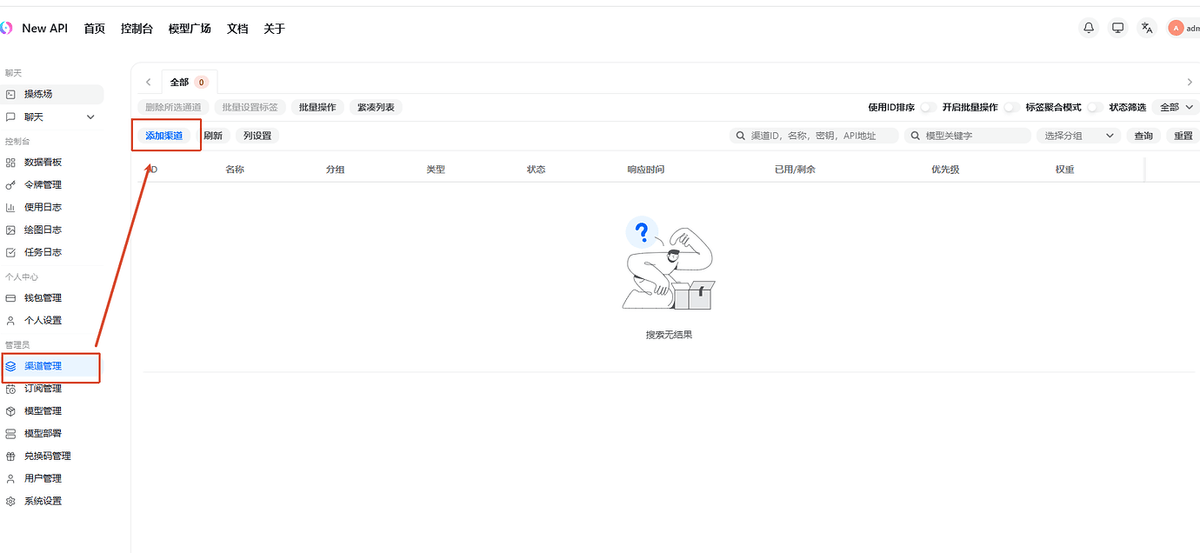The height and width of the screenshot is (553, 1200).
Task: Open 首页 in the top navigation
Action: (94, 28)
